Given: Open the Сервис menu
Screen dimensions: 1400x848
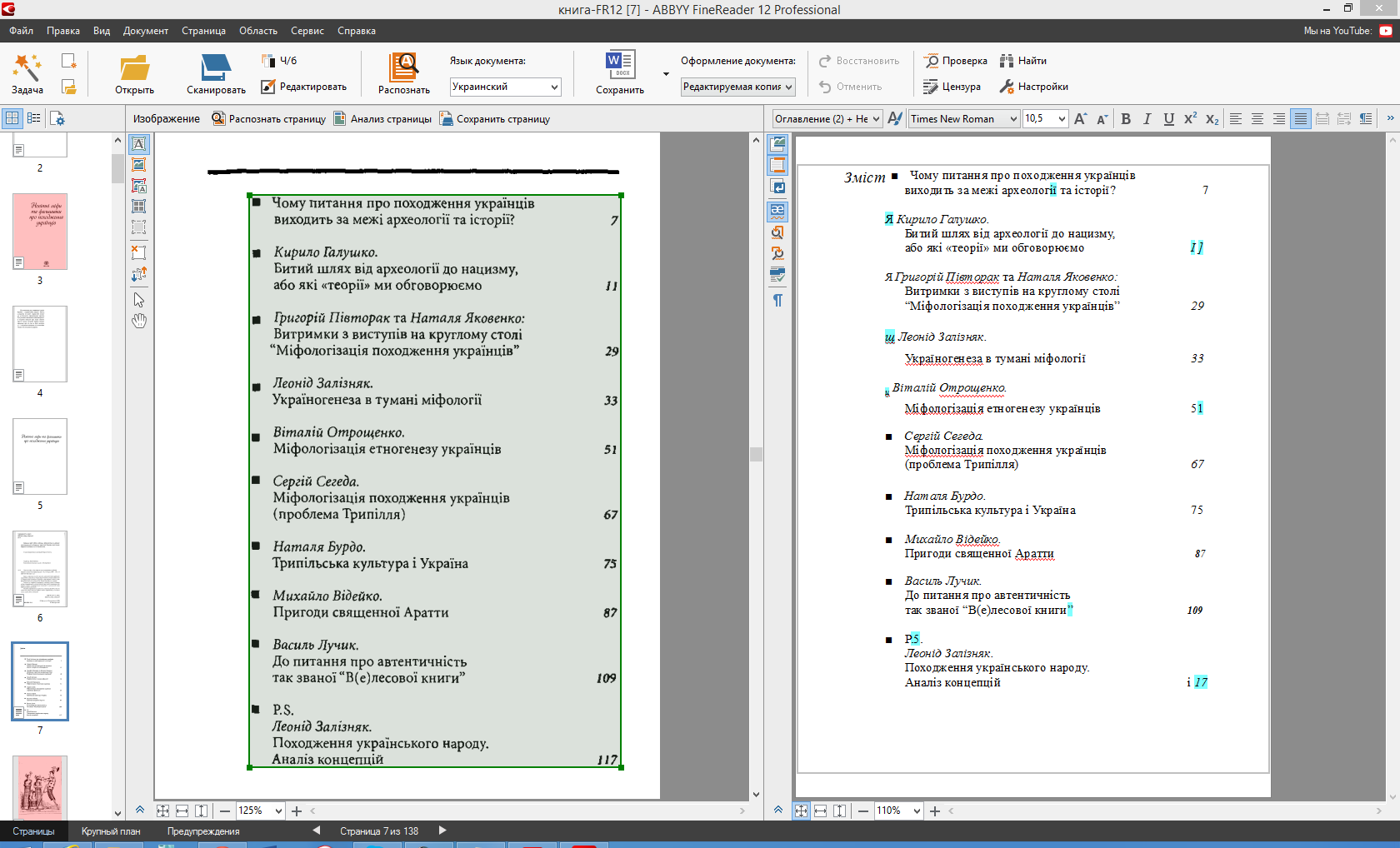Looking at the screenshot, I should click(x=307, y=31).
